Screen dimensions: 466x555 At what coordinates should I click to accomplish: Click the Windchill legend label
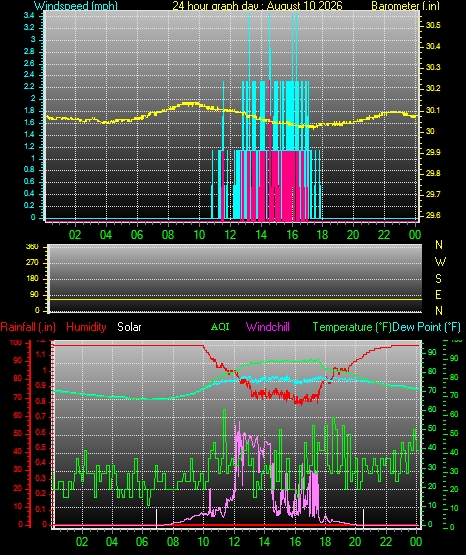267,327
